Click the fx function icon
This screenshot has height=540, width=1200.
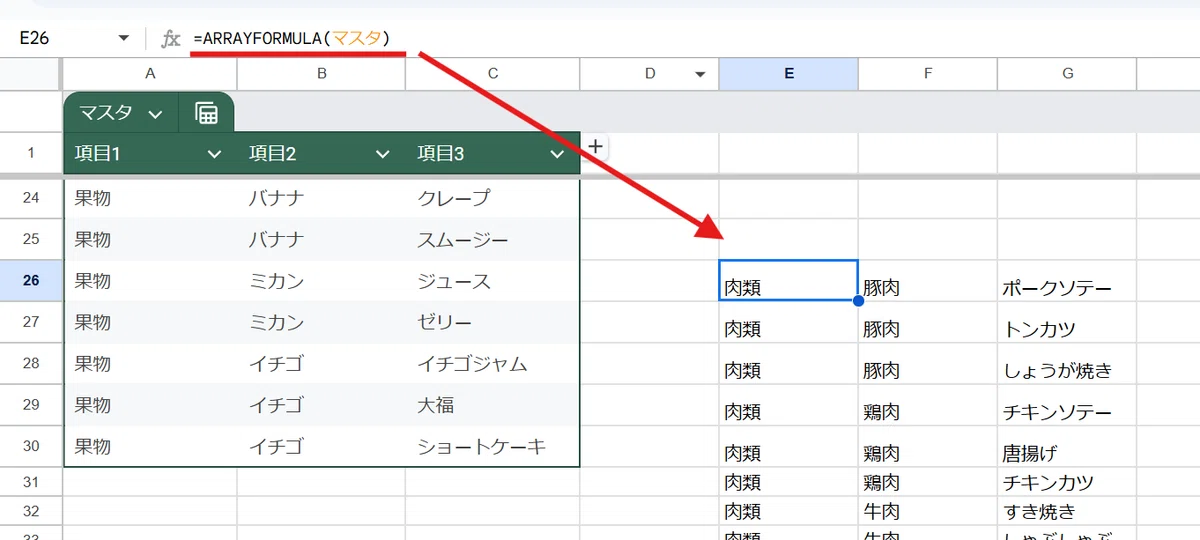[171, 38]
